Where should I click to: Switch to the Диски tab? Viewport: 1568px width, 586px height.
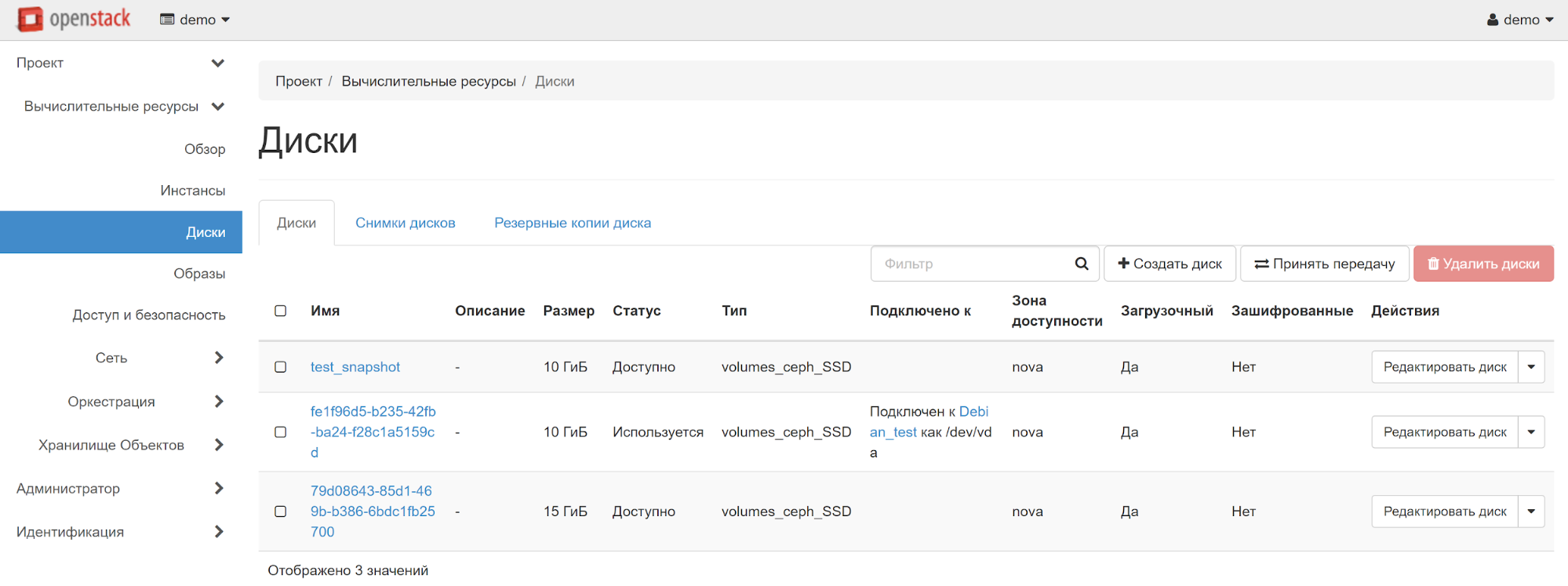[x=297, y=223]
